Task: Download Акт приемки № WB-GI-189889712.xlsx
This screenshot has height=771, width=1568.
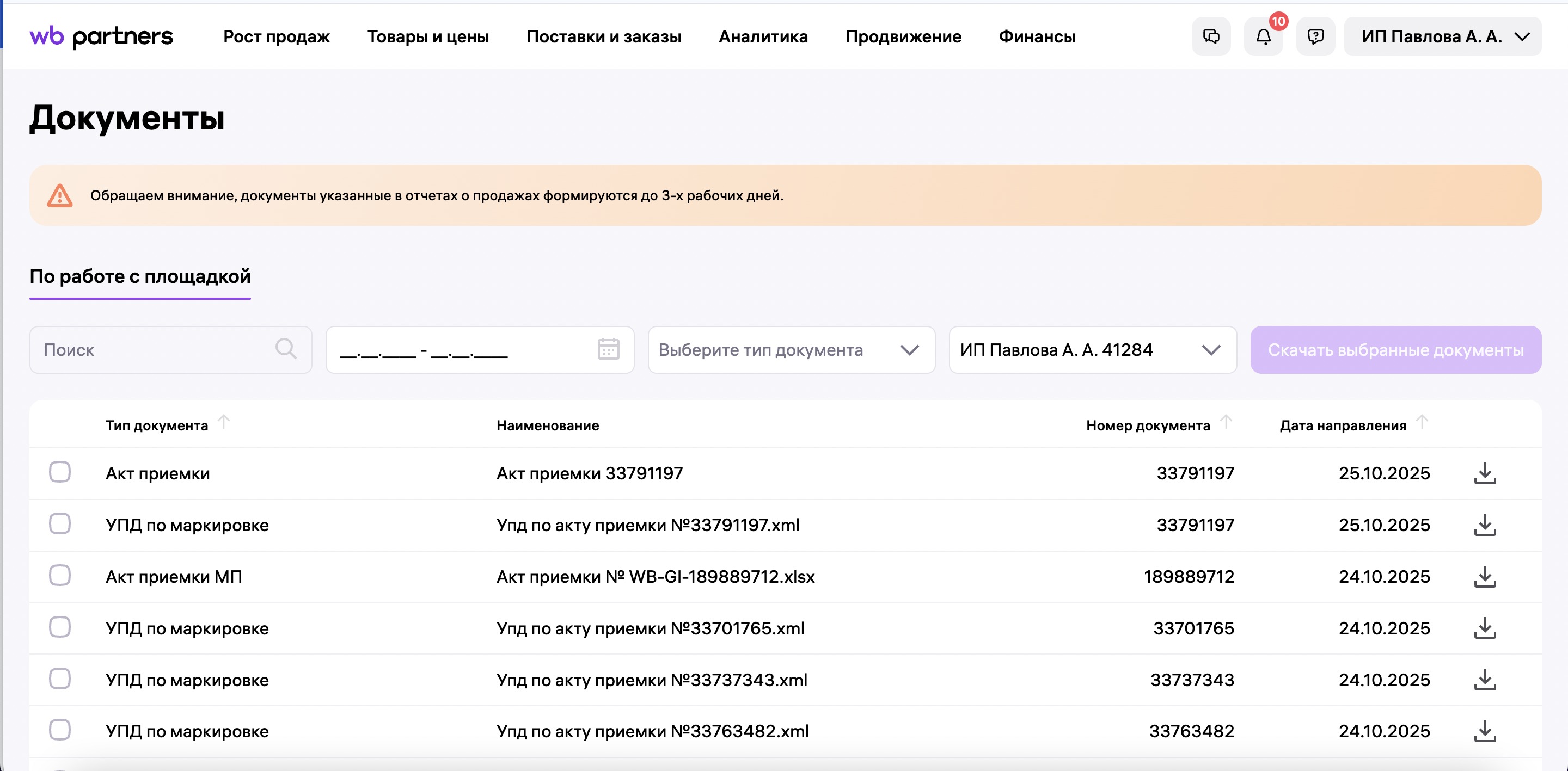Action: 1485,576
